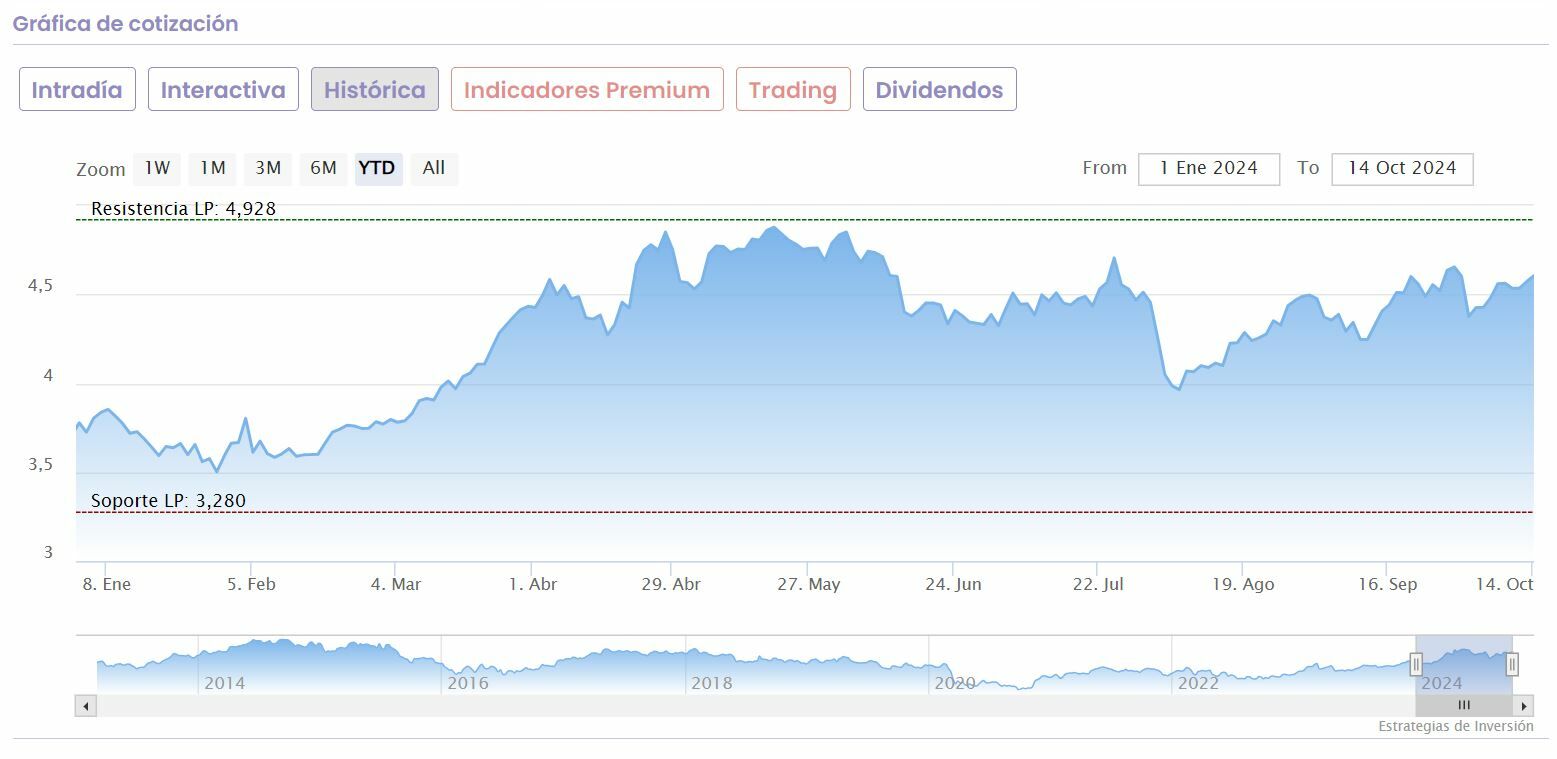Select the 3M zoom range
The height and width of the screenshot is (759, 1557).
(268, 168)
